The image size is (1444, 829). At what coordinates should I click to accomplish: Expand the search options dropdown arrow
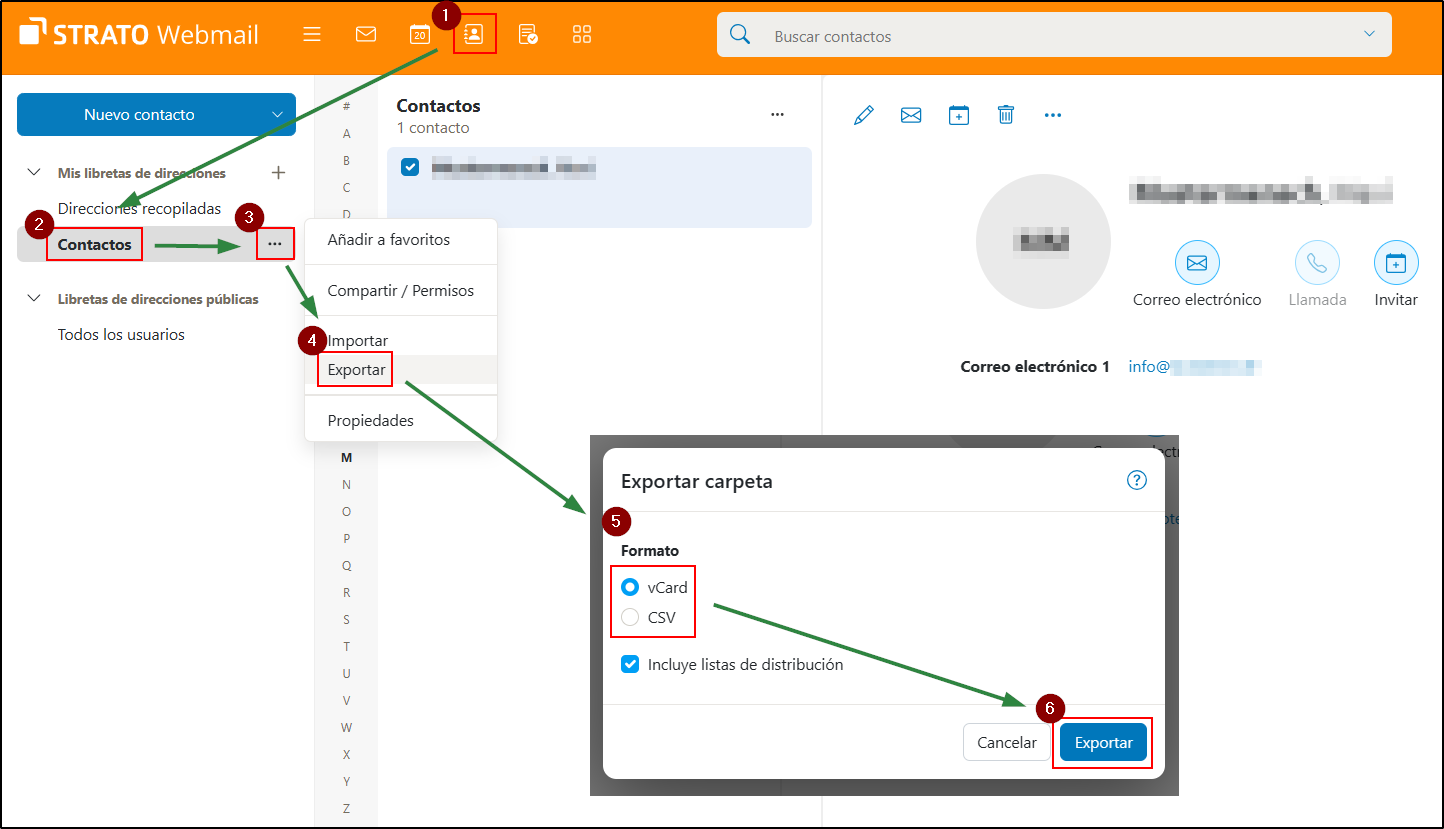click(x=1369, y=35)
